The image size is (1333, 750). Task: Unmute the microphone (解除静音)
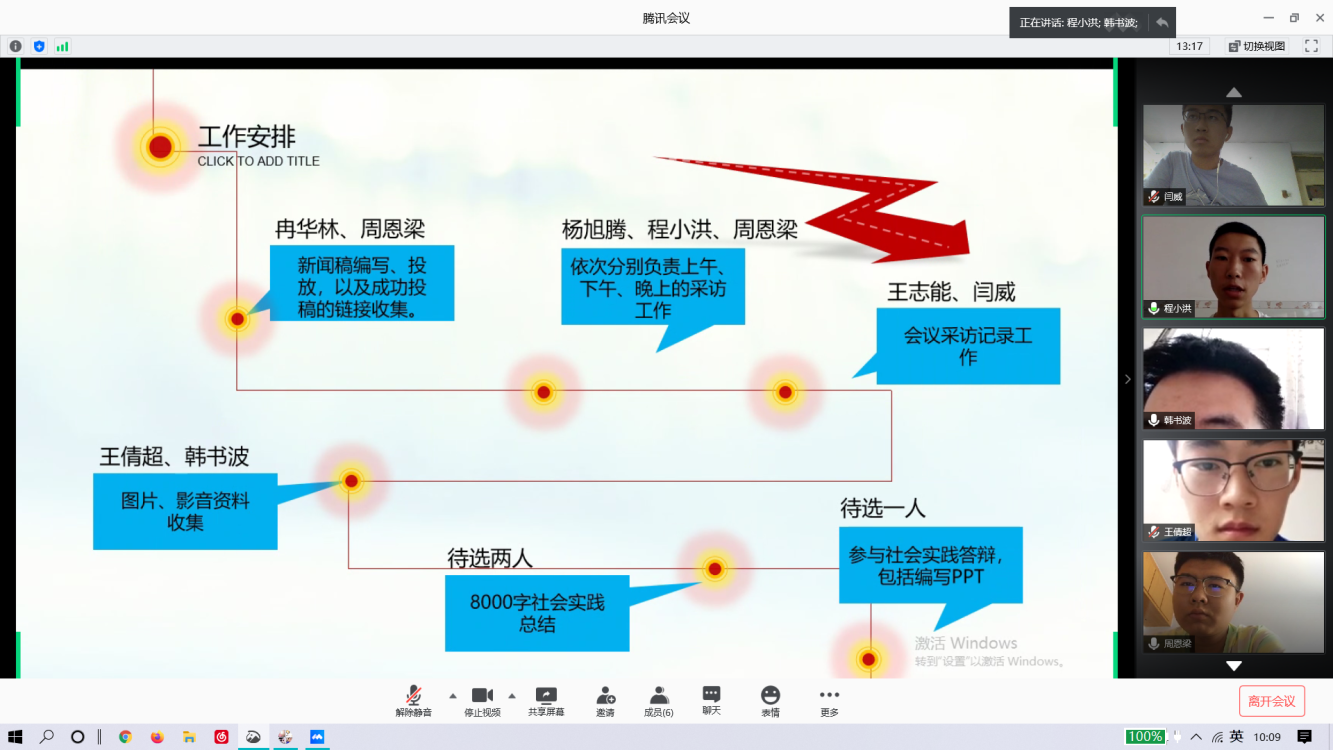point(413,696)
